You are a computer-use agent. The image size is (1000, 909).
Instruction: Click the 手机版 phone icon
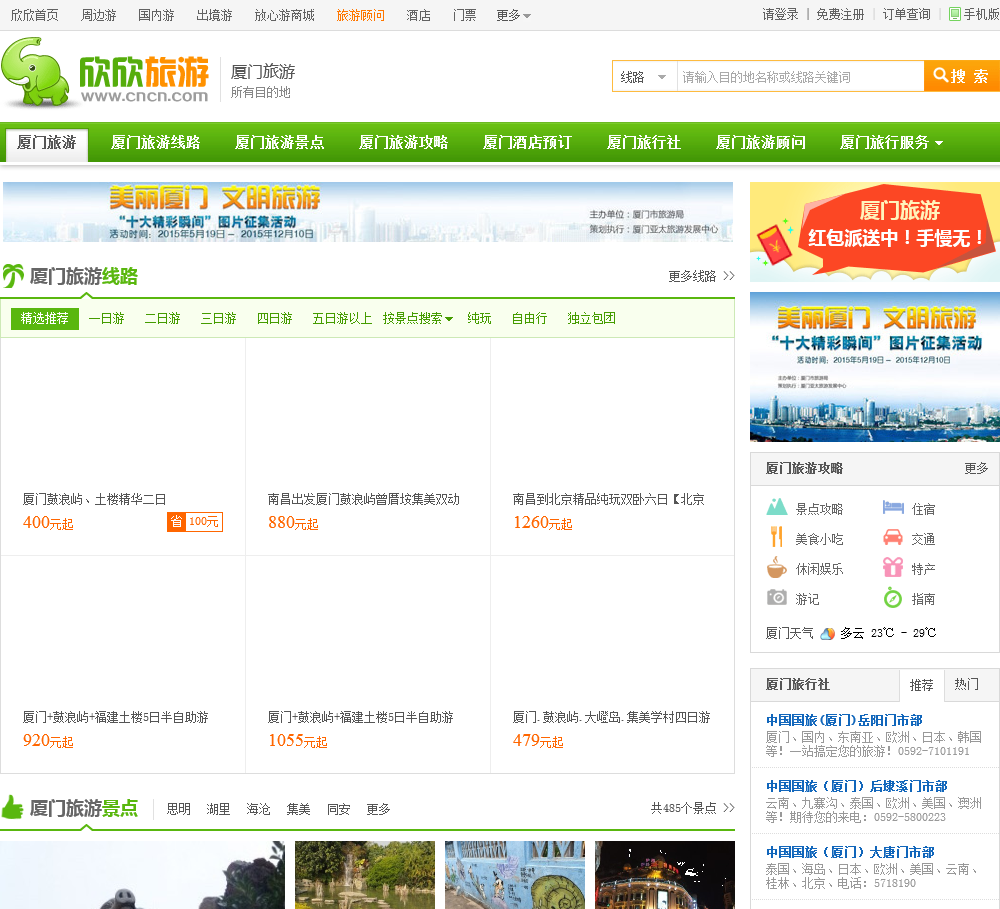955,14
